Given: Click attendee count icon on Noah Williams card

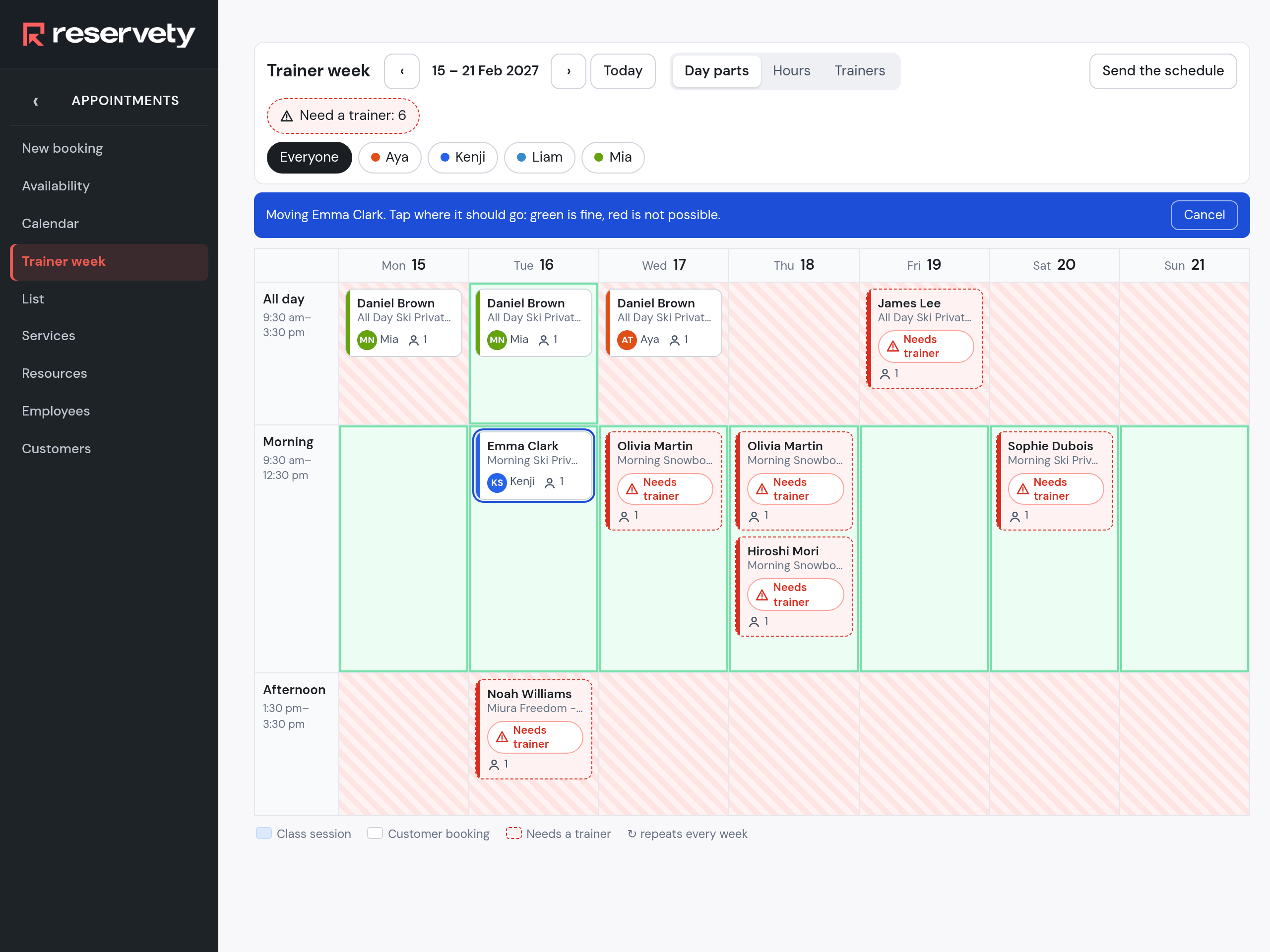Looking at the screenshot, I should click(x=494, y=765).
